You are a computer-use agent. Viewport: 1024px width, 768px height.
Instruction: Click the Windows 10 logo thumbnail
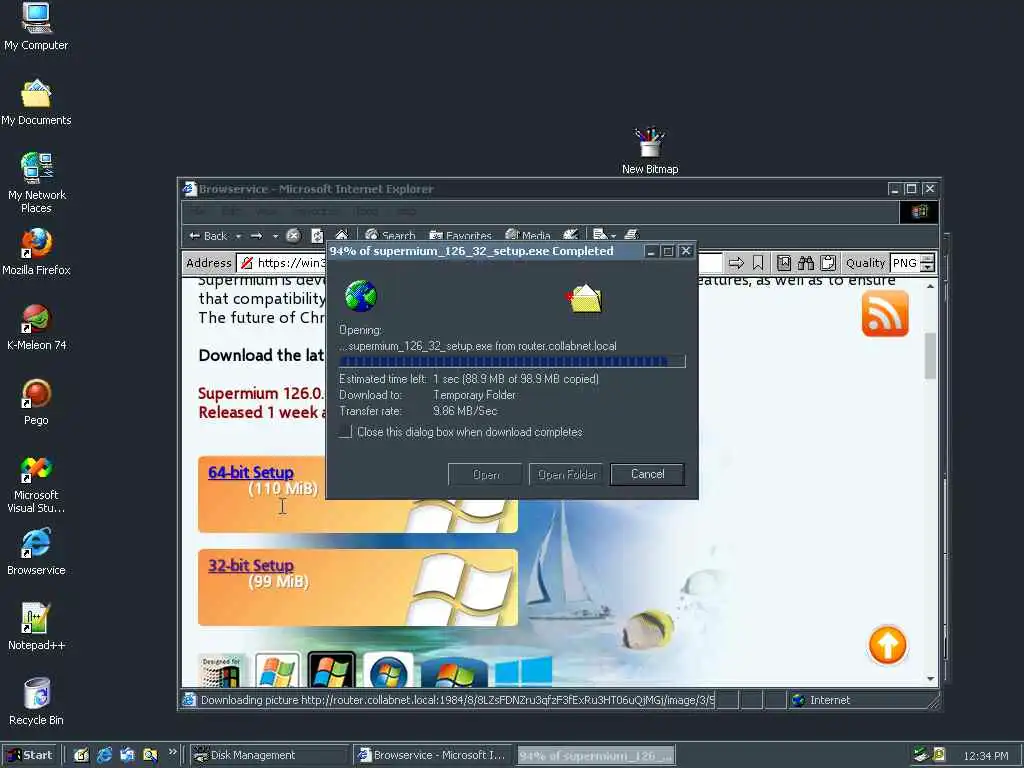click(524, 671)
